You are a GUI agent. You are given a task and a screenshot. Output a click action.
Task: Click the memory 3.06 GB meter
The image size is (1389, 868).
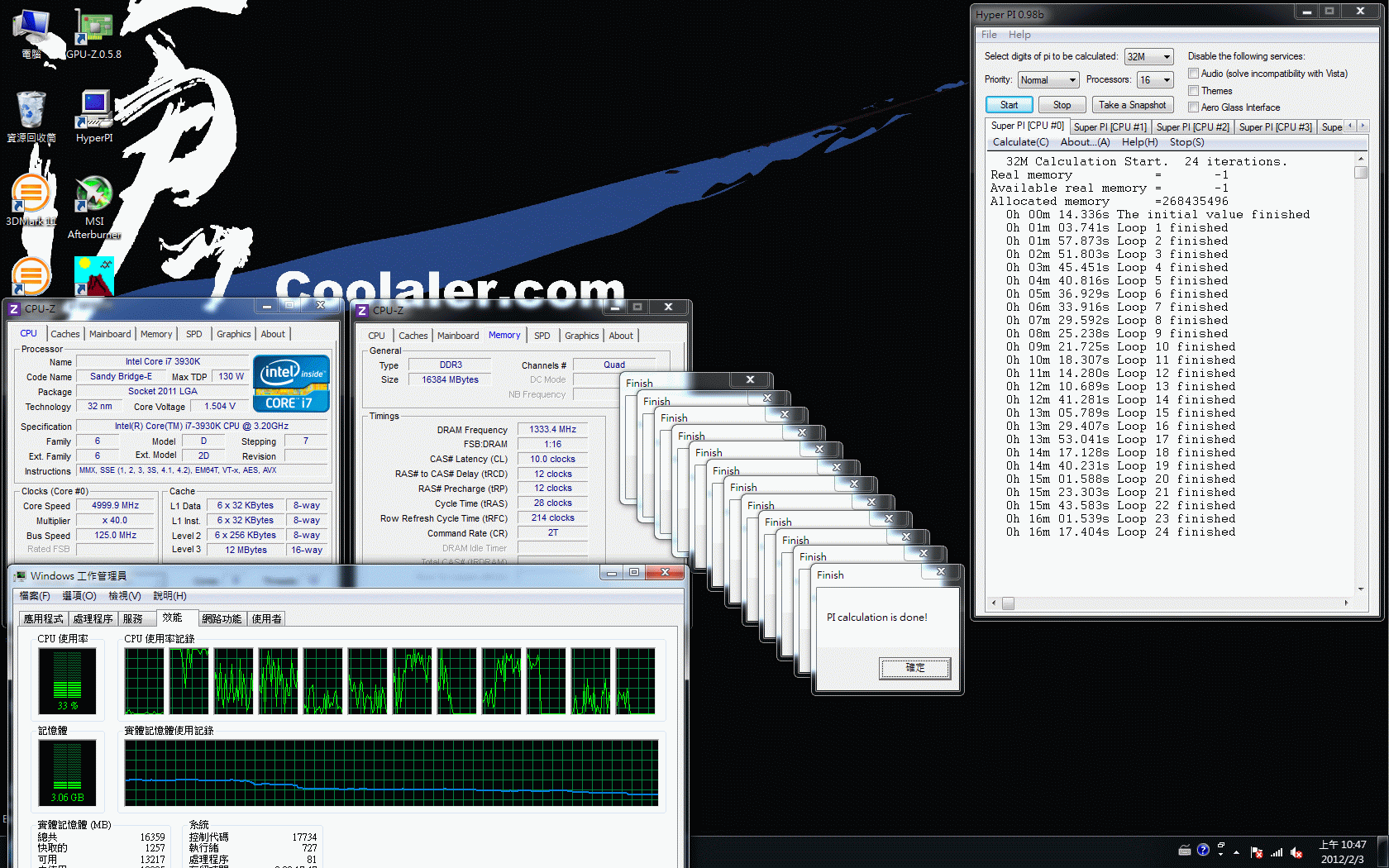click(x=67, y=773)
